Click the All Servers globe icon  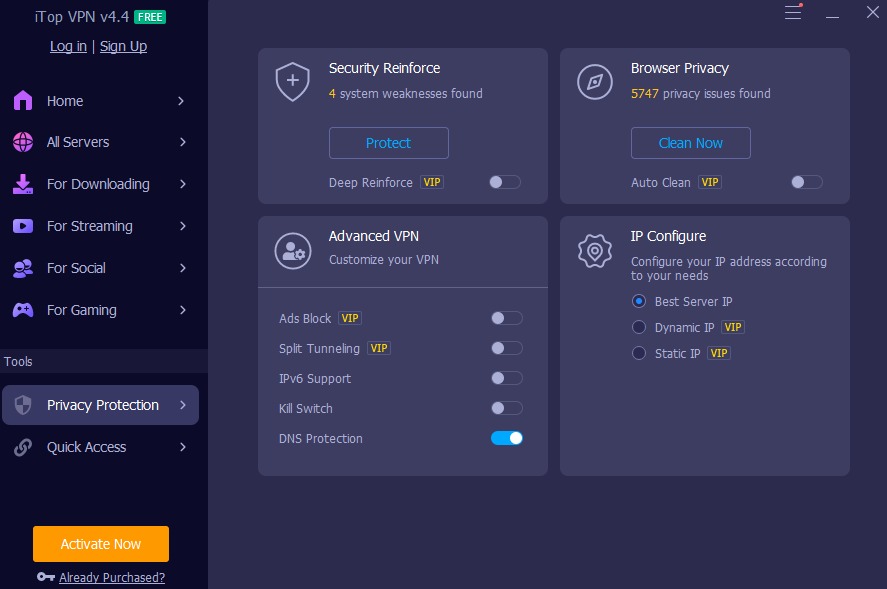(22, 142)
